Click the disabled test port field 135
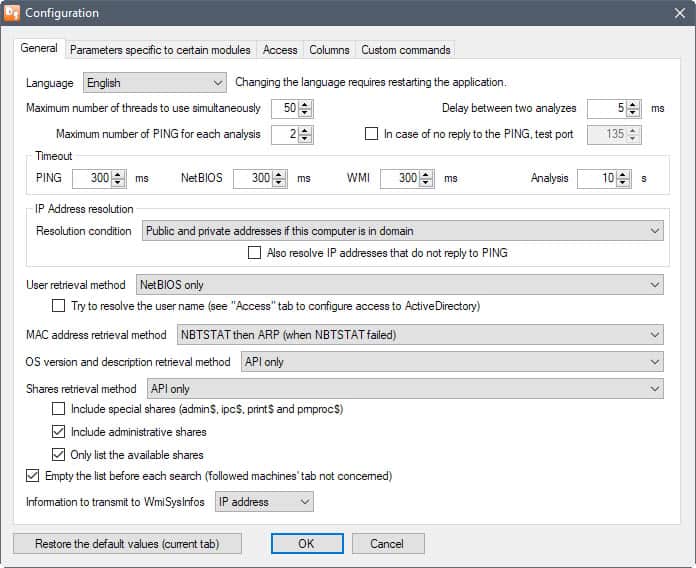Image resolution: width=696 pixels, height=568 pixels. 607,134
